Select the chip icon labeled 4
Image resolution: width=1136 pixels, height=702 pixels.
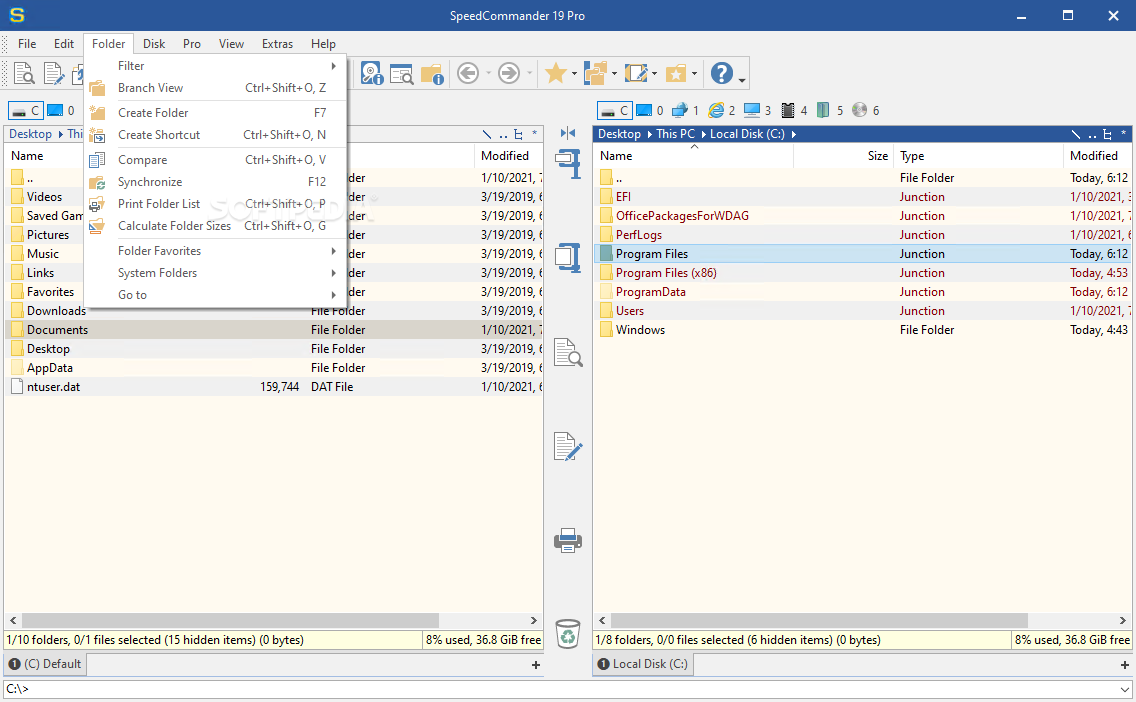coord(794,110)
